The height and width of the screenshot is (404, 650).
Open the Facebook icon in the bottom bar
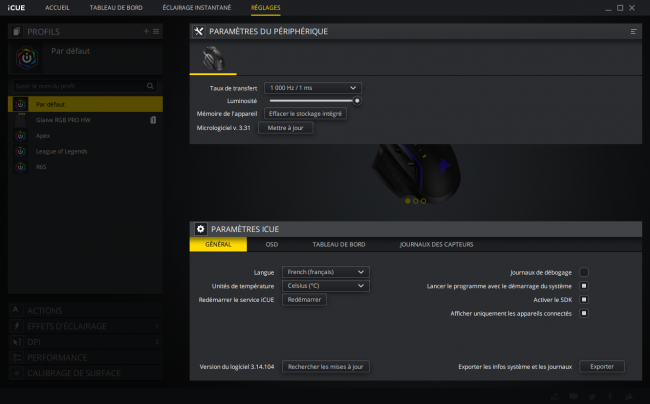pos(610,397)
